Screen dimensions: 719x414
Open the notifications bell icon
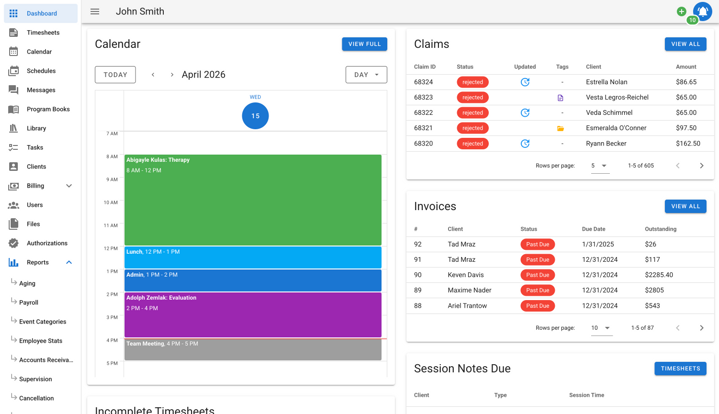[702, 11]
